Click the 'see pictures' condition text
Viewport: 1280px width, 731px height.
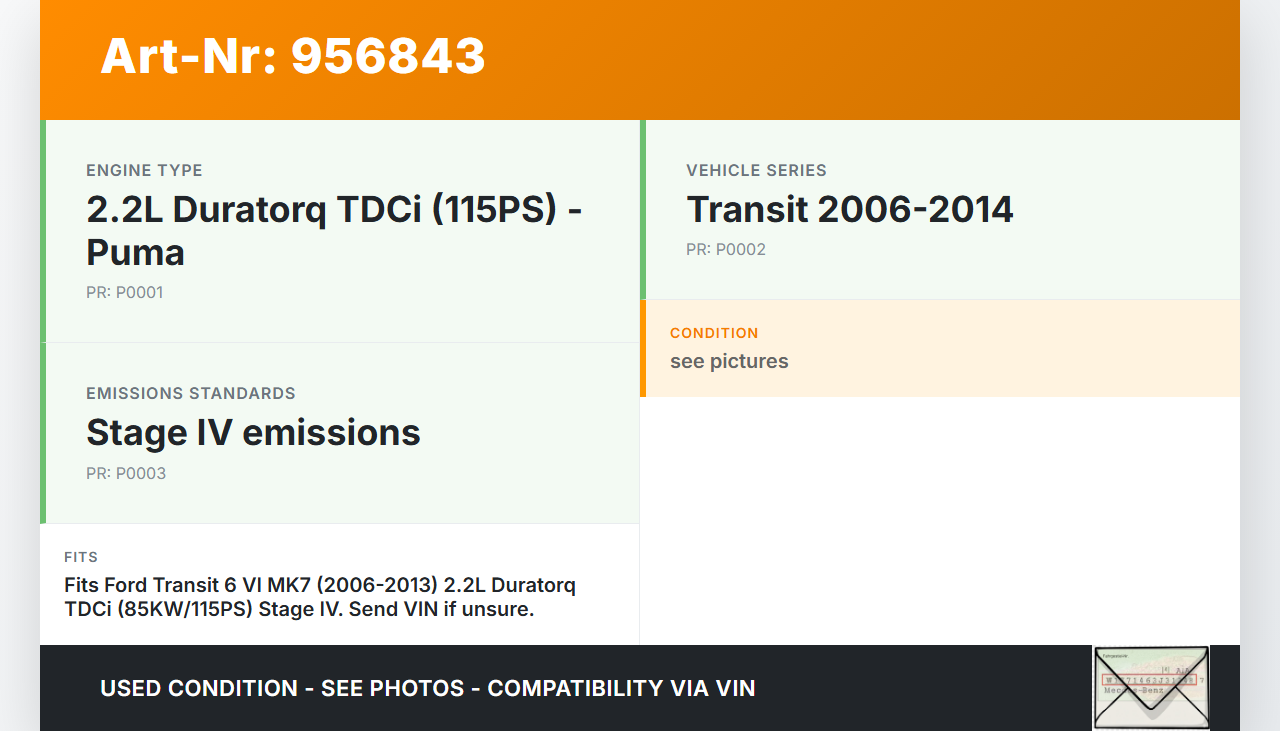[729, 361]
